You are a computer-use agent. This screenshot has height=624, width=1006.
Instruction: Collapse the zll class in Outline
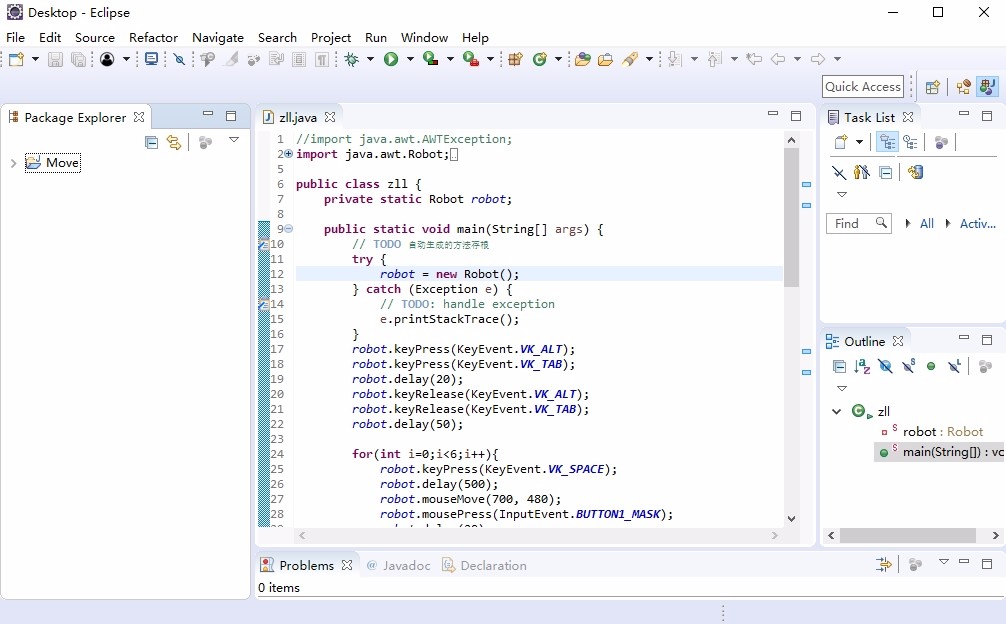click(837, 412)
